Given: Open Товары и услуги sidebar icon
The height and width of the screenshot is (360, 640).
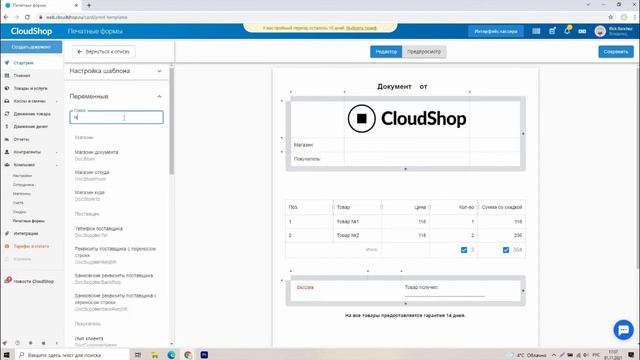Looking at the screenshot, I should 7,88.
